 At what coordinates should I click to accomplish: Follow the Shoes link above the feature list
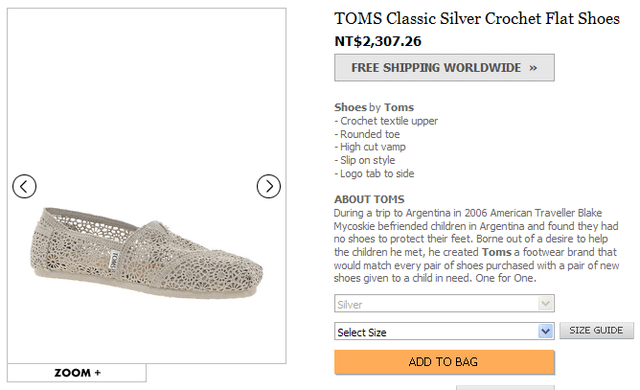tap(351, 107)
